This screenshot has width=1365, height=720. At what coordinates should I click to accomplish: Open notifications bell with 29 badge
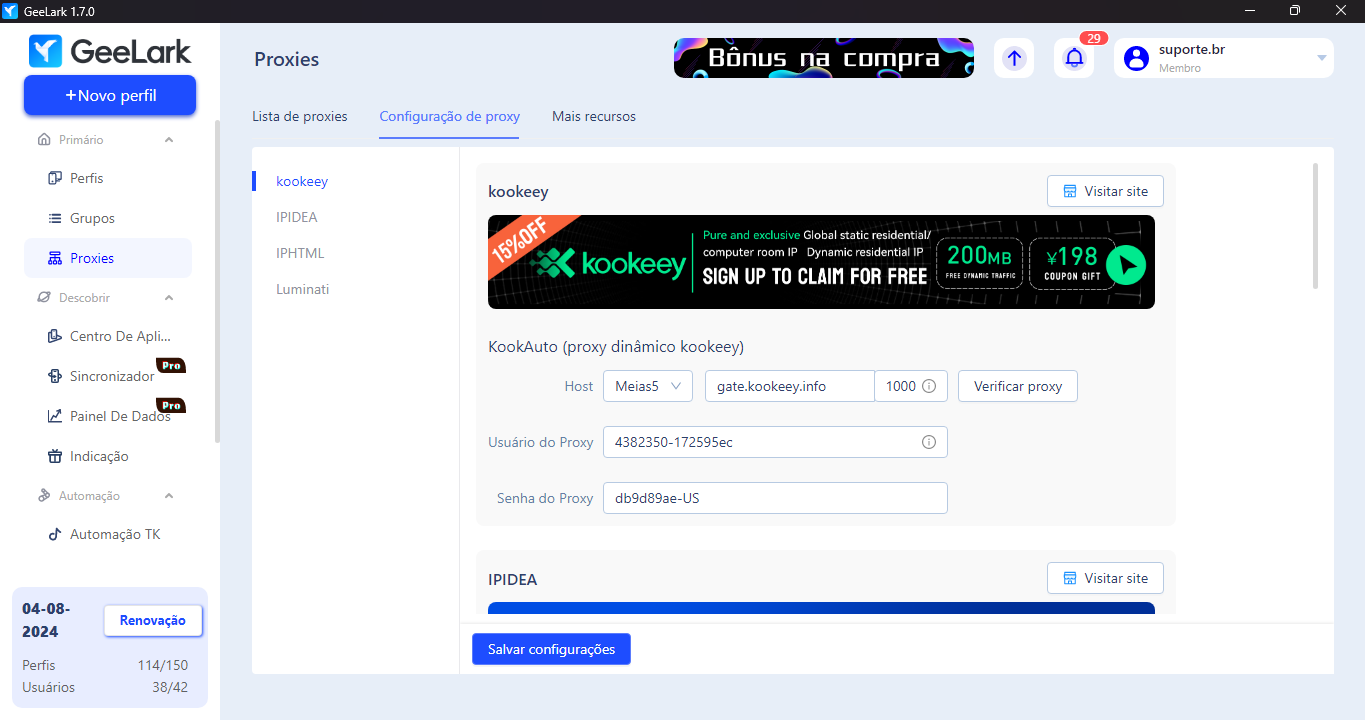point(1074,58)
